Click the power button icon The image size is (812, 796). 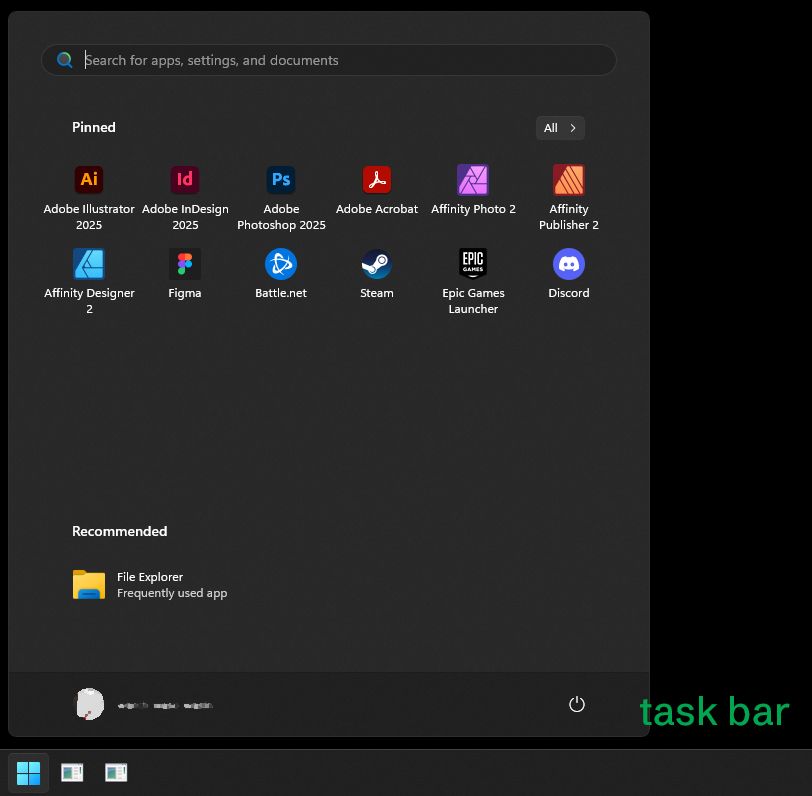tap(576, 704)
